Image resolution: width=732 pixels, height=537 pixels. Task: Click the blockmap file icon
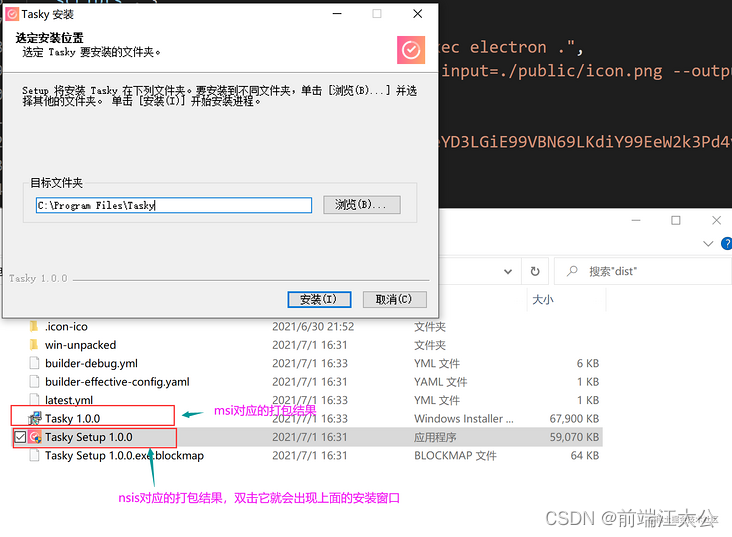(x=34, y=455)
